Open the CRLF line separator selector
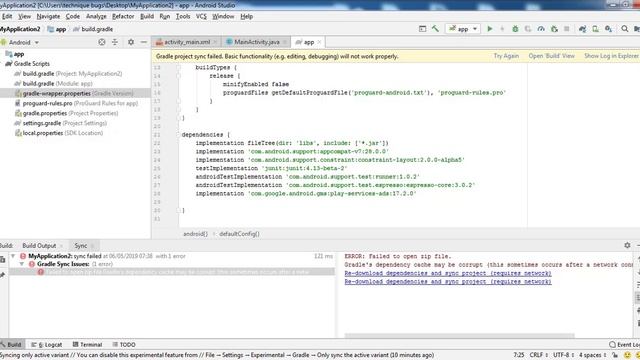Screen dimensions: 640x360 (539, 355)
